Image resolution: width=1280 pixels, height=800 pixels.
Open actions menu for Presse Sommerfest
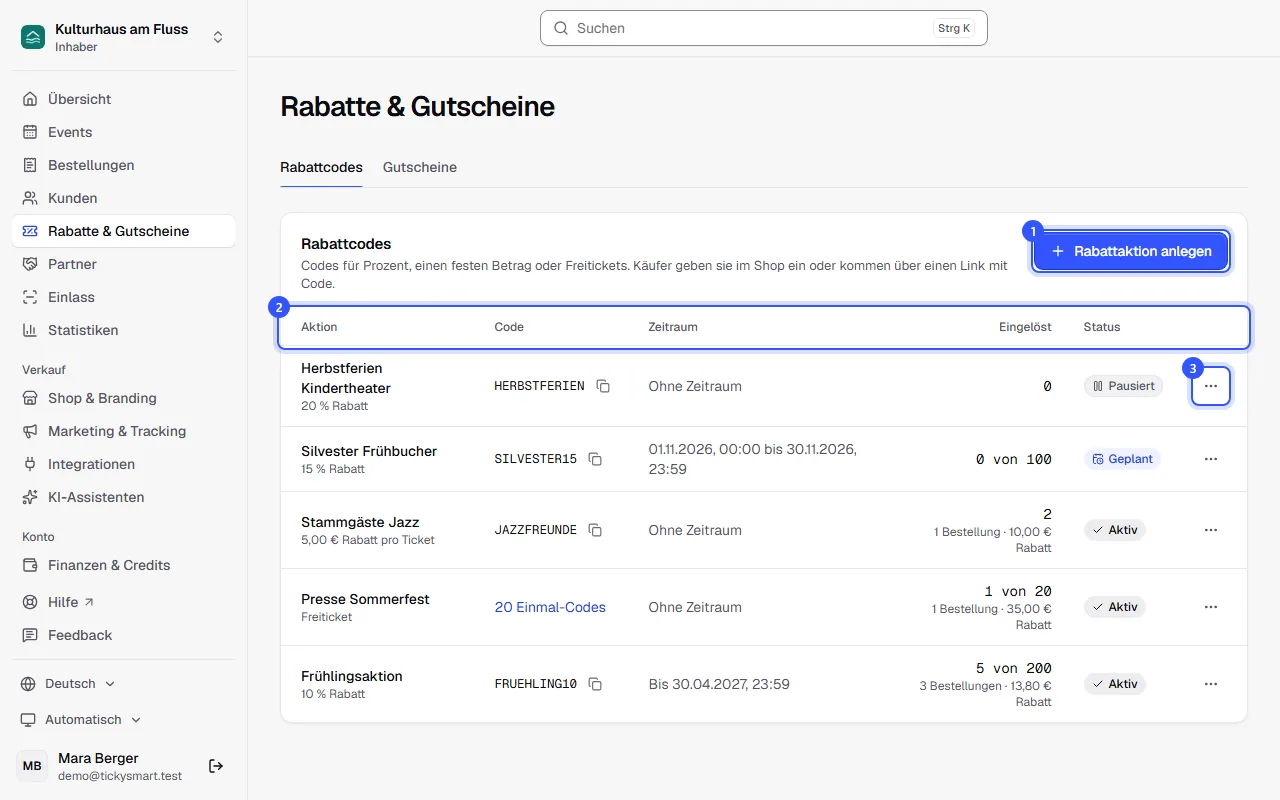1211,607
